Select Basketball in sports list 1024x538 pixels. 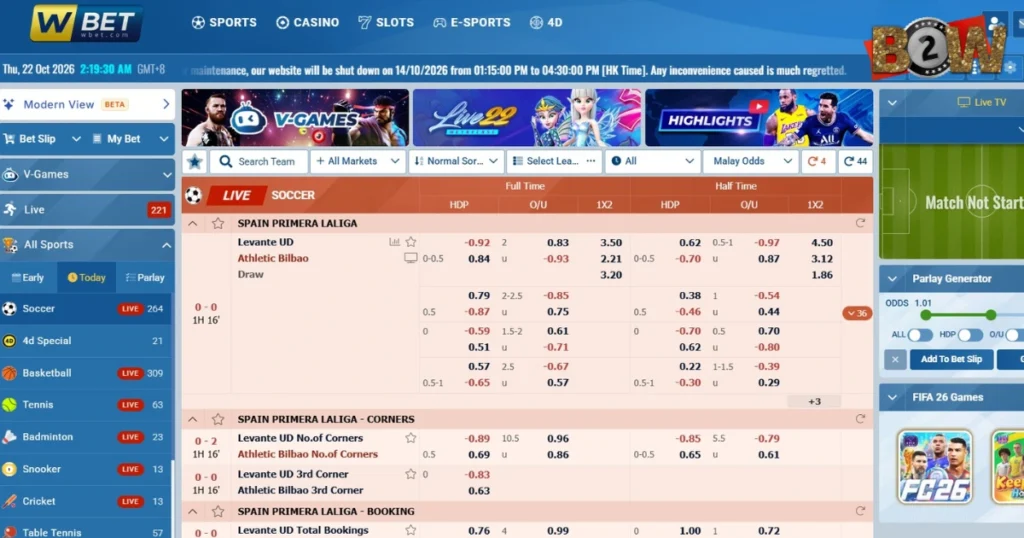[x=86, y=373]
